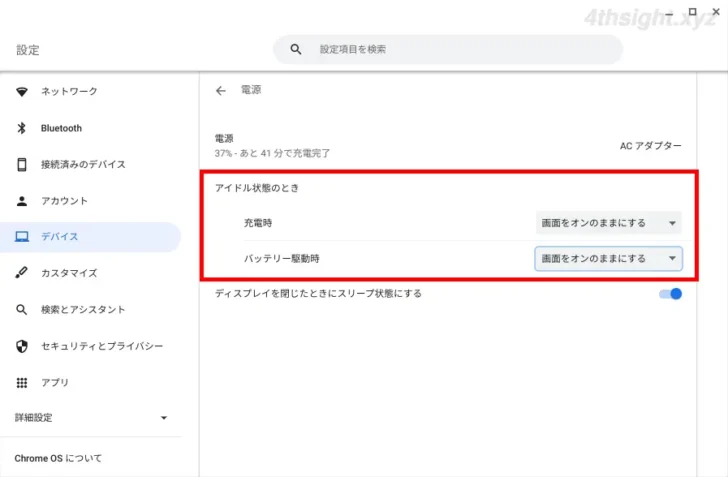Open カスタマイズ settings section
The height and width of the screenshot is (477, 728).
pos(91,273)
